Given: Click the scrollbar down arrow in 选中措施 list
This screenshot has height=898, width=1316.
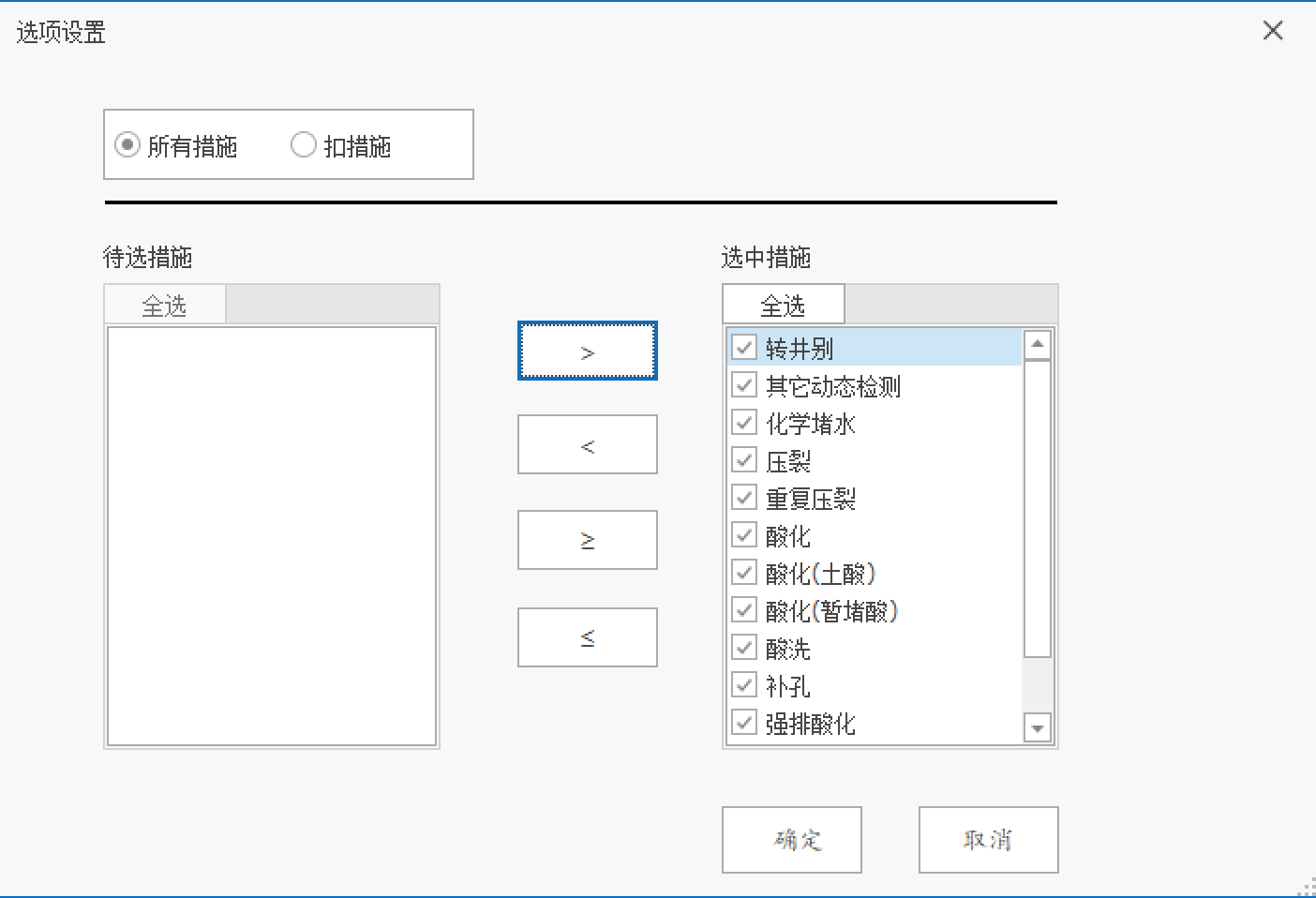Looking at the screenshot, I should (x=1037, y=727).
